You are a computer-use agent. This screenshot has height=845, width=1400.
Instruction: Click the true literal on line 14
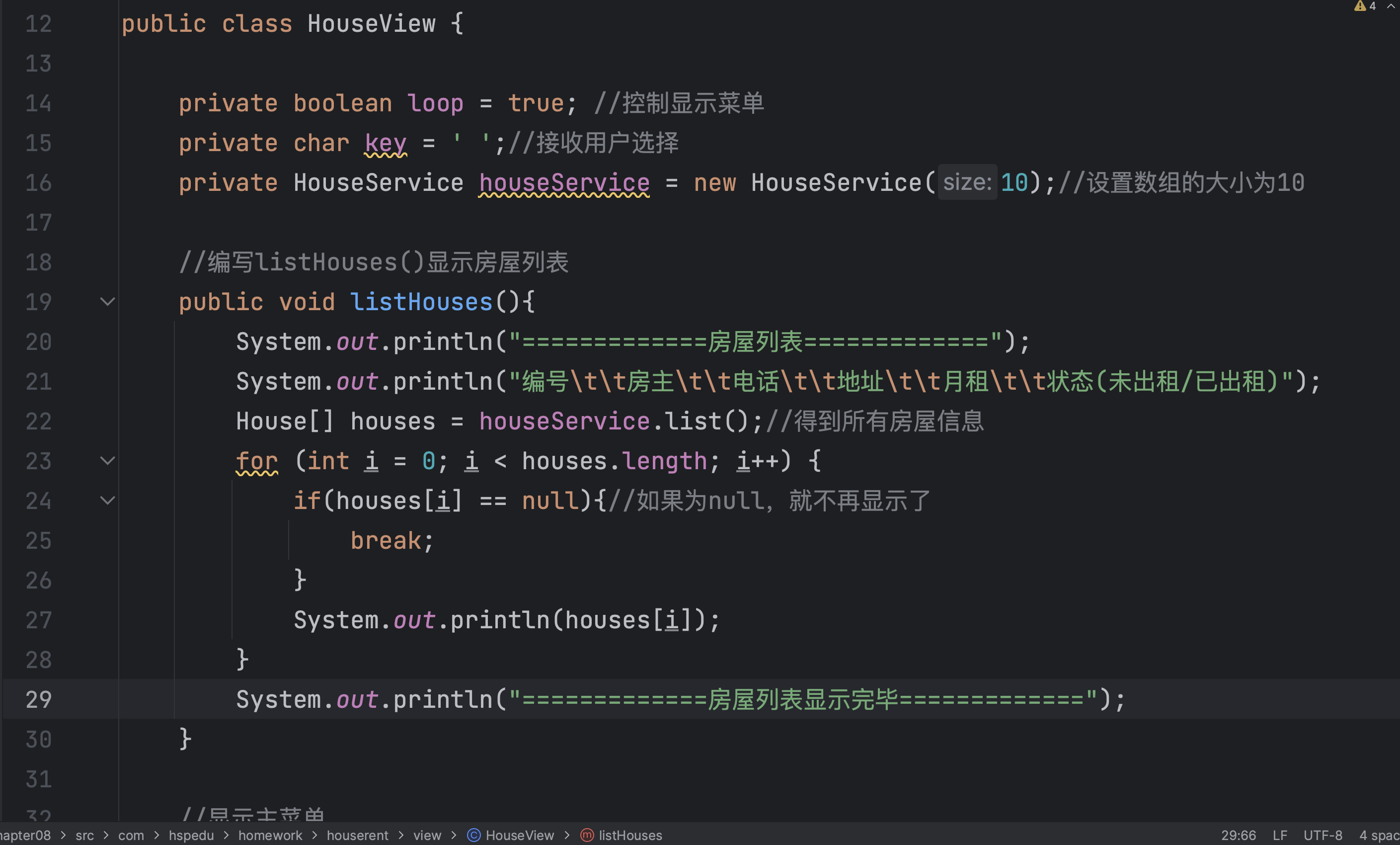click(536, 103)
